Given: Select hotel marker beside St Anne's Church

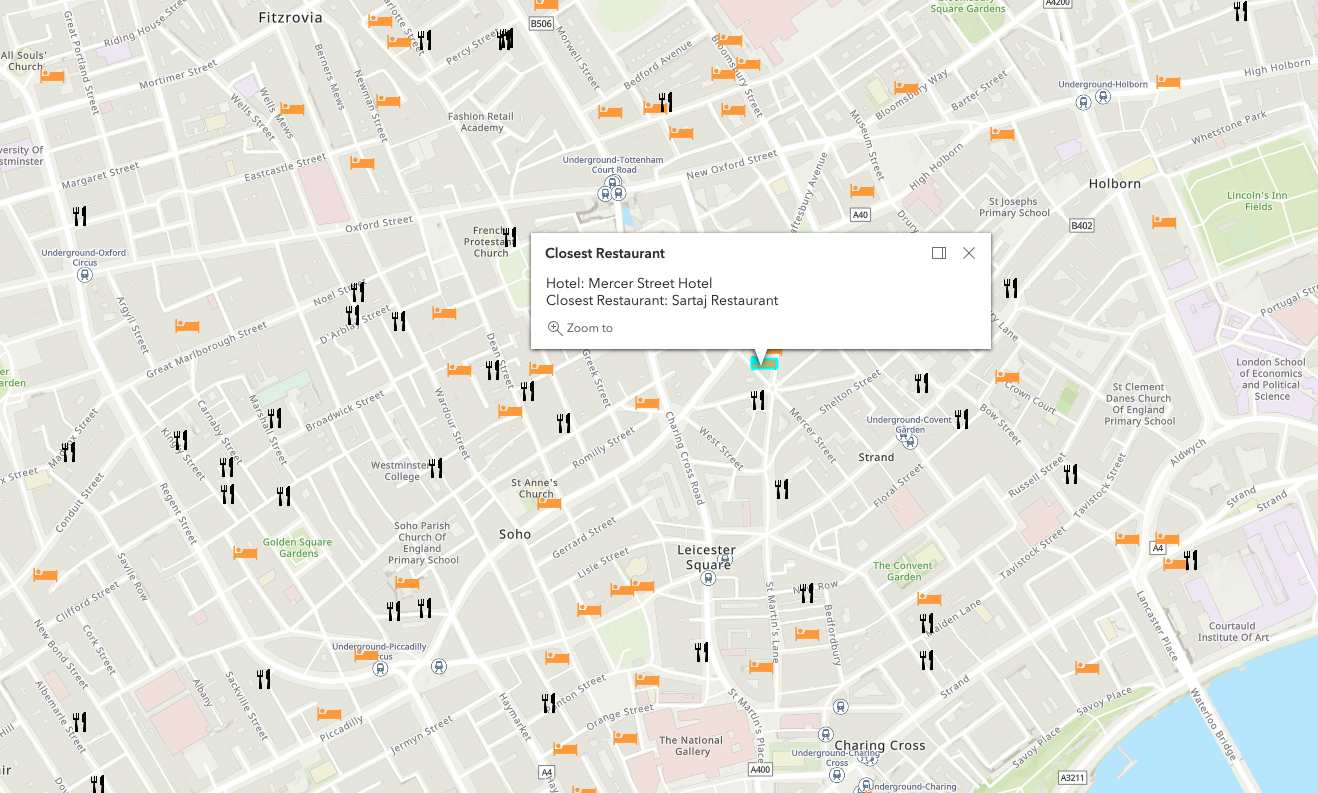Looking at the screenshot, I should point(549,503).
